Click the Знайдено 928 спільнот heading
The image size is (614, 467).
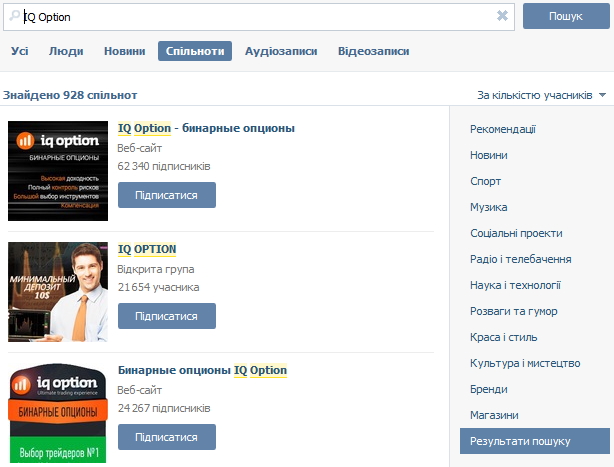pyautogui.click(x=70, y=95)
